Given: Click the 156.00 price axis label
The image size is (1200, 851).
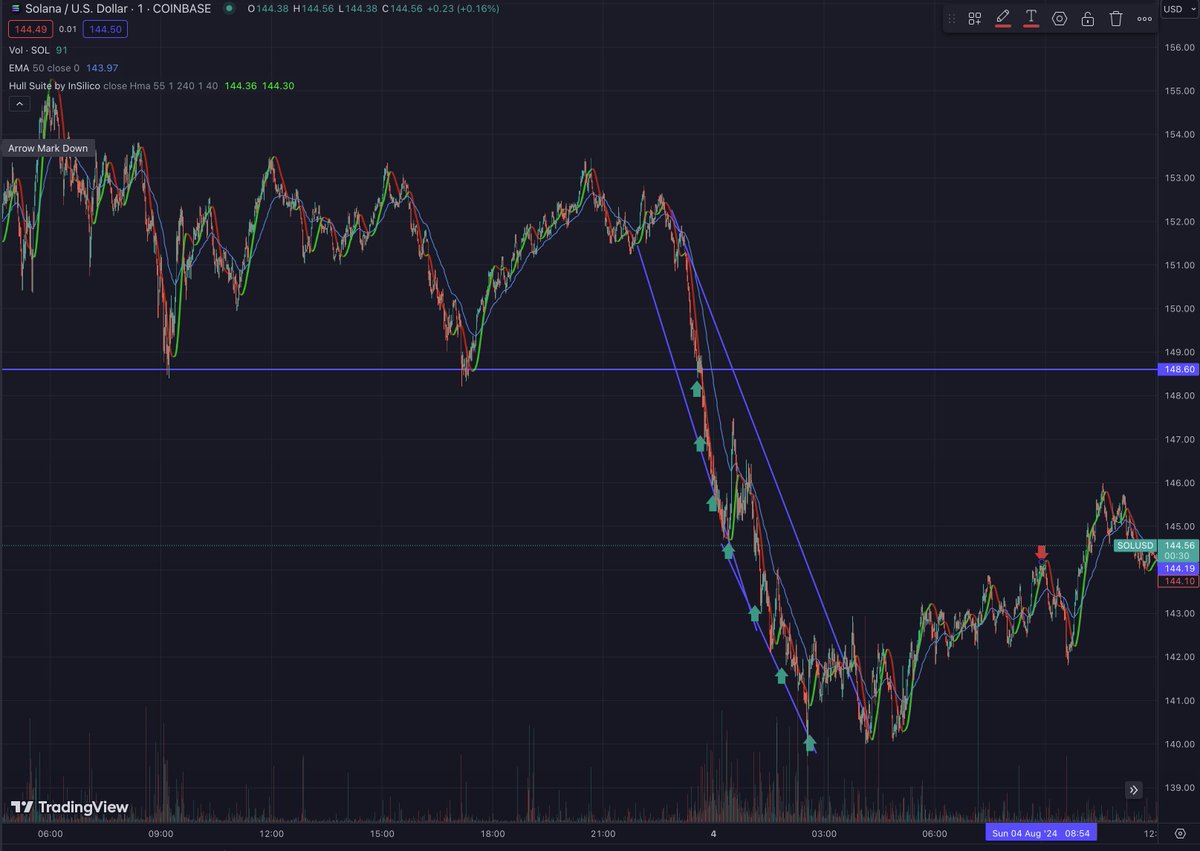Looking at the screenshot, I should tap(1178, 47).
